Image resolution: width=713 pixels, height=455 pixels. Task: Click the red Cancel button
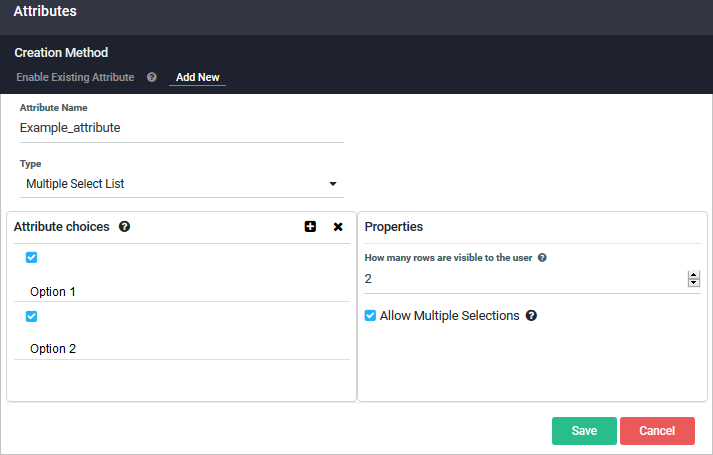(657, 431)
